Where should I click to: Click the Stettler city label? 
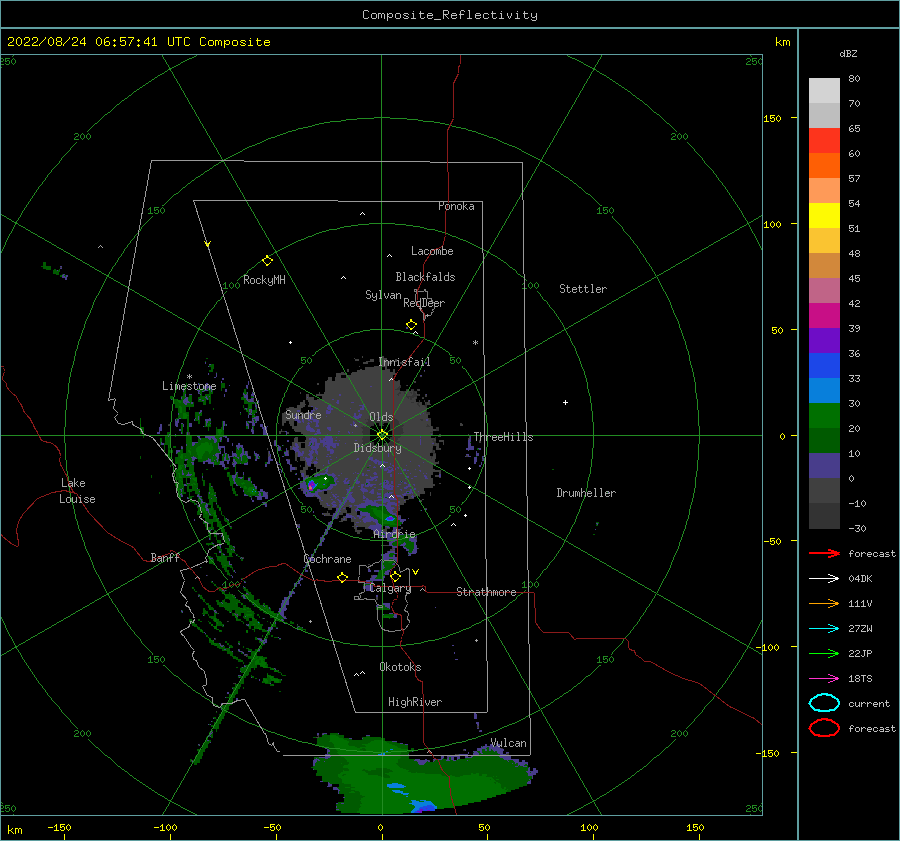click(x=583, y=289)
